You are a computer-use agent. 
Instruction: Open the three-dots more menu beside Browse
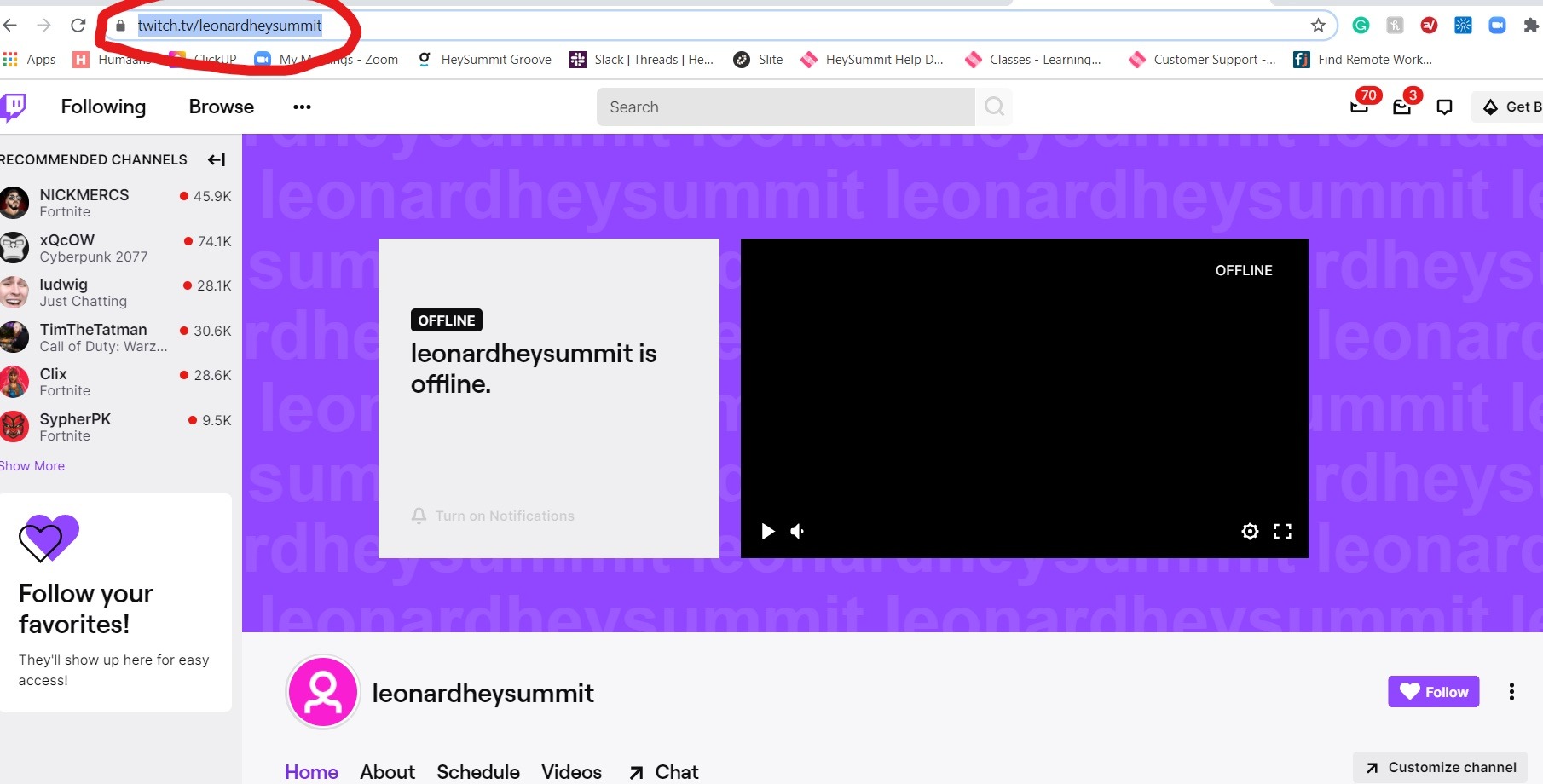[302, 107]
